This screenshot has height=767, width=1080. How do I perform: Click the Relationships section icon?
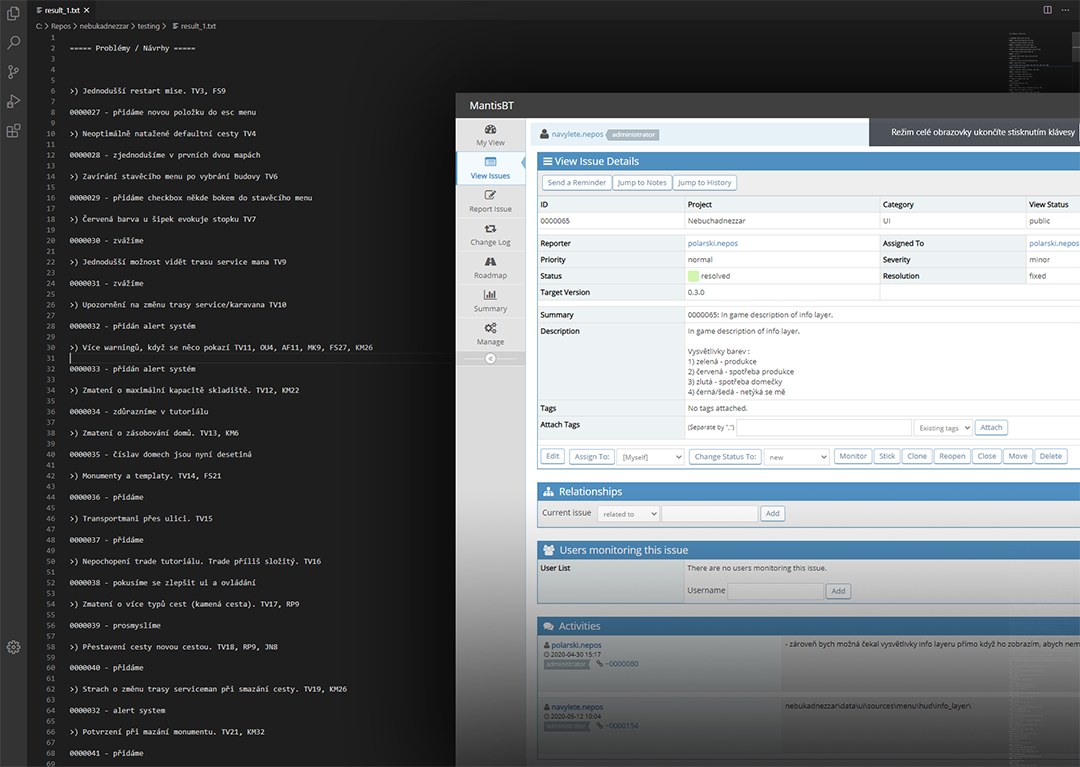click(548, 492)
